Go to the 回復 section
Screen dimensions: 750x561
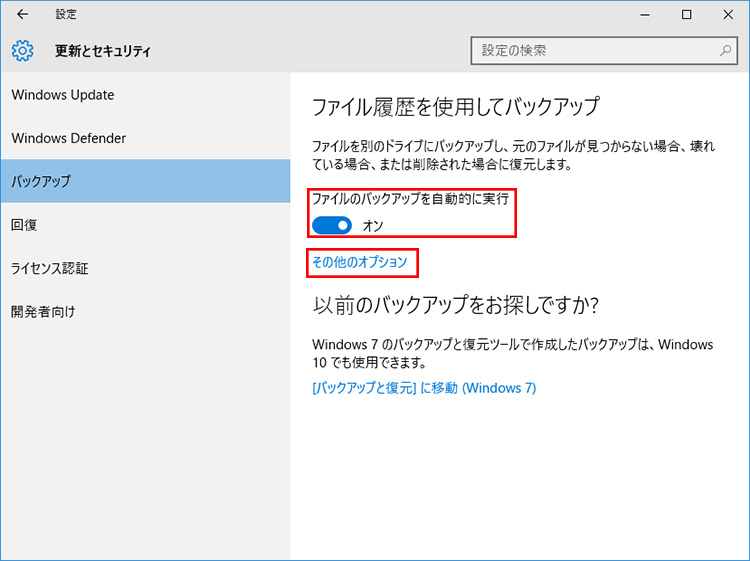25,225
